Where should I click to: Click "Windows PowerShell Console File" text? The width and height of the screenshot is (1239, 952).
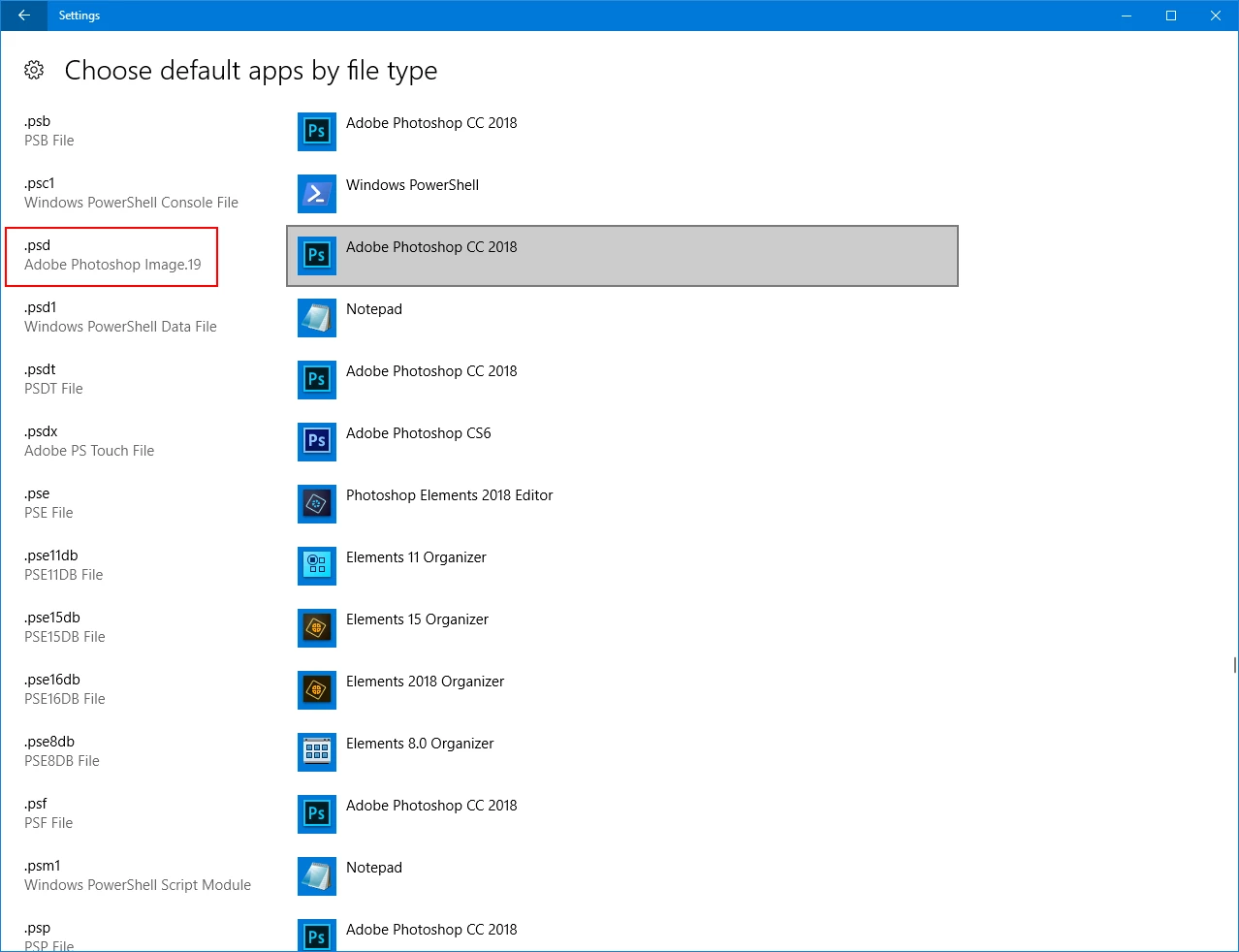(x=131, y=203)
